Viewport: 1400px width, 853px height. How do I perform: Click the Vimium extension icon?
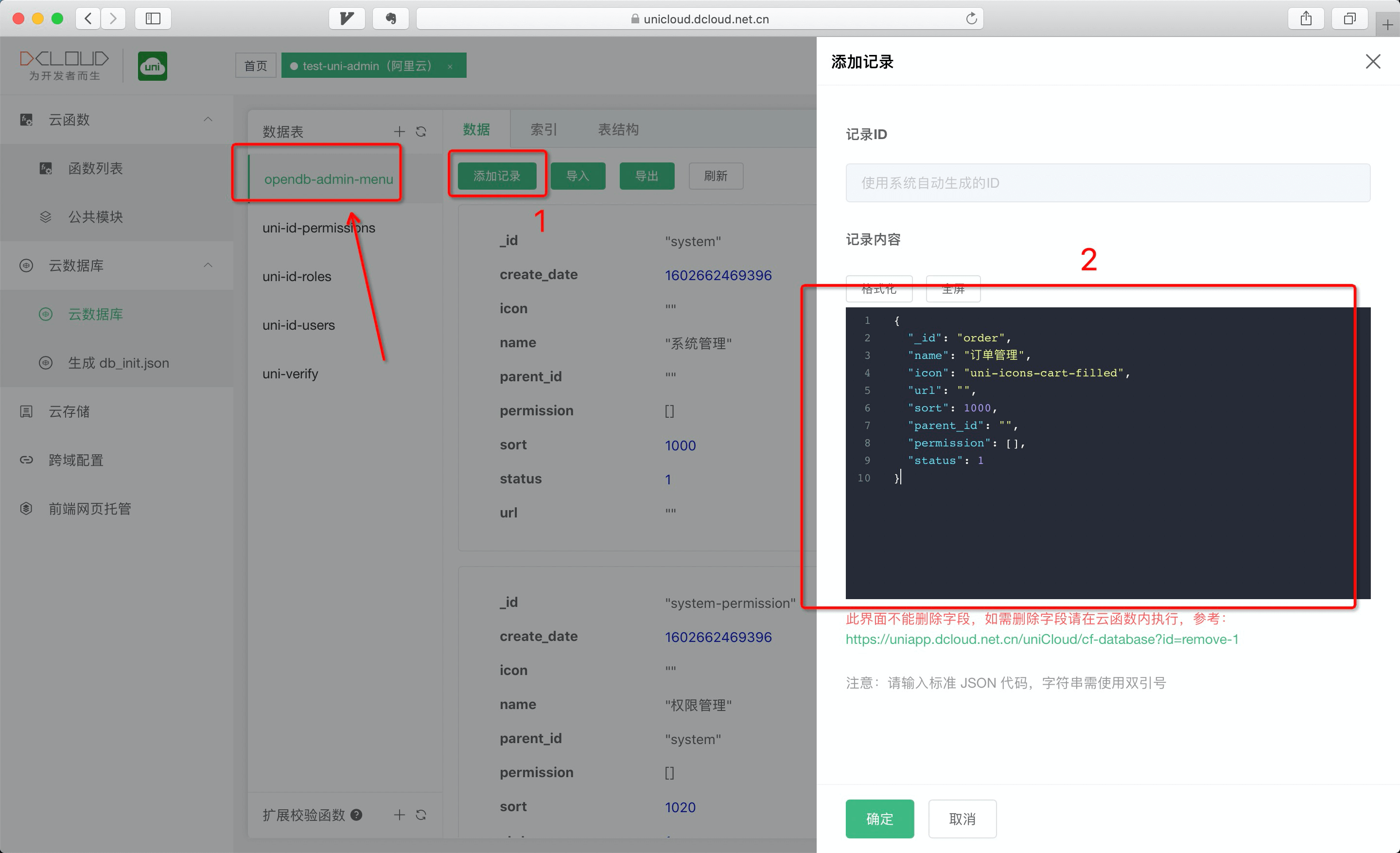[x=347, y=19]
